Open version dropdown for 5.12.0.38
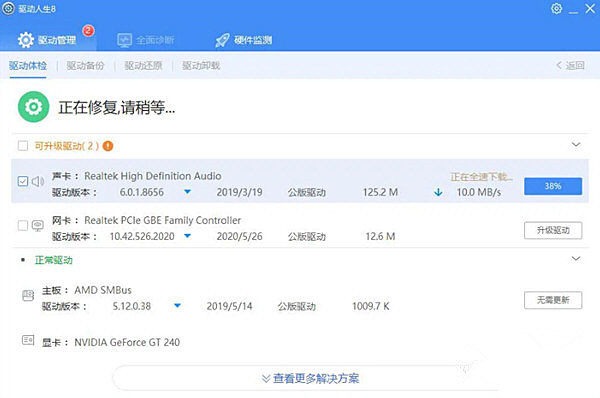The height and width of the screenshot is (398, 600). point(177,305)
